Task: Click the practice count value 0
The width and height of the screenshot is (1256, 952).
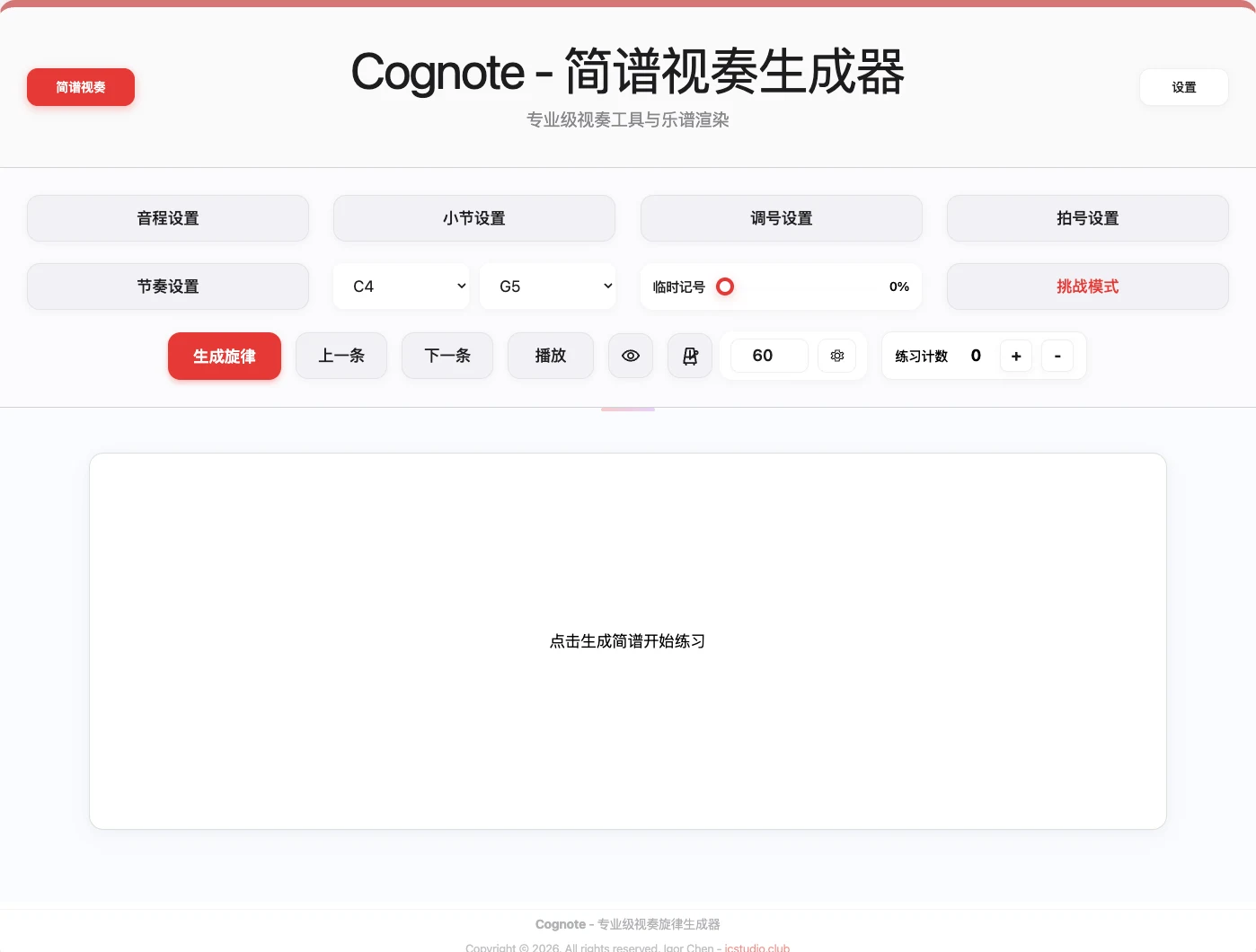Action: point(976,356)
